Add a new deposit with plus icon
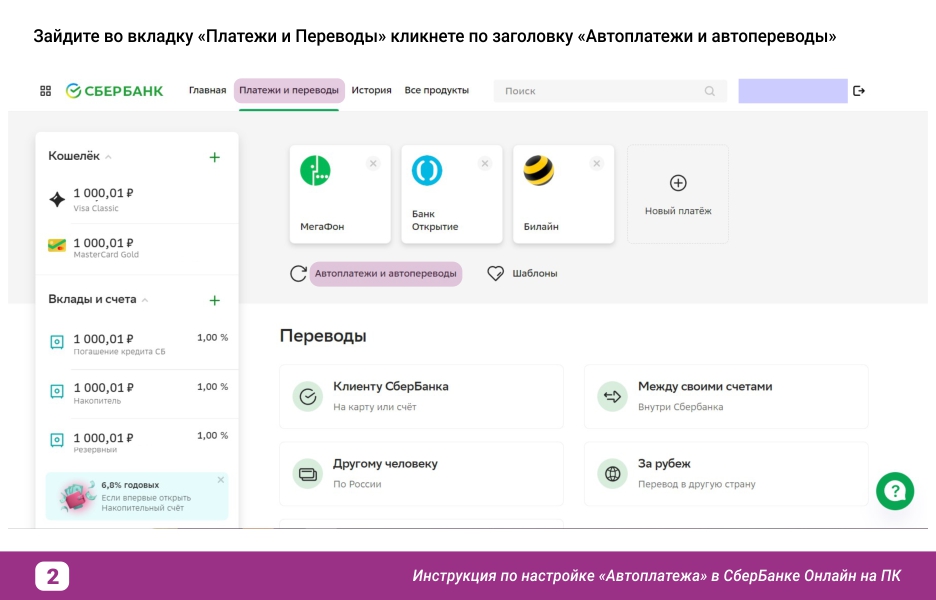 pos(215,300)
